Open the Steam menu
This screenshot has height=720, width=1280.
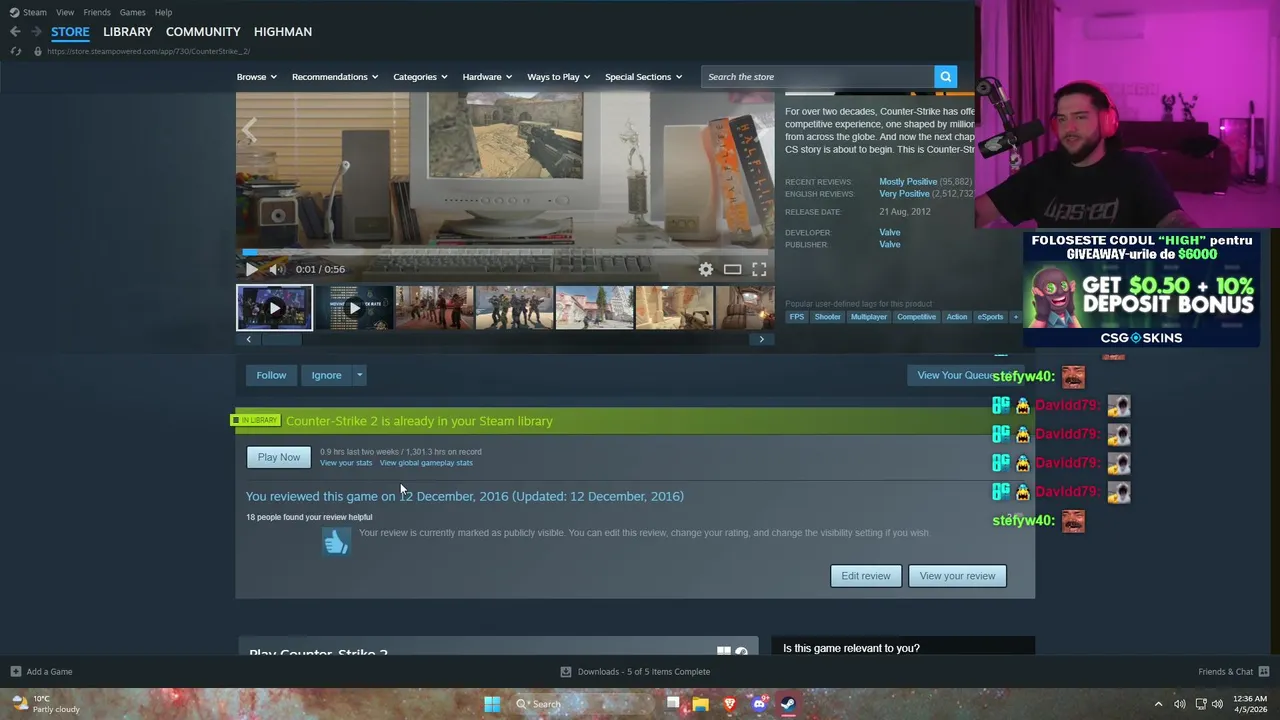coord(35,12)
